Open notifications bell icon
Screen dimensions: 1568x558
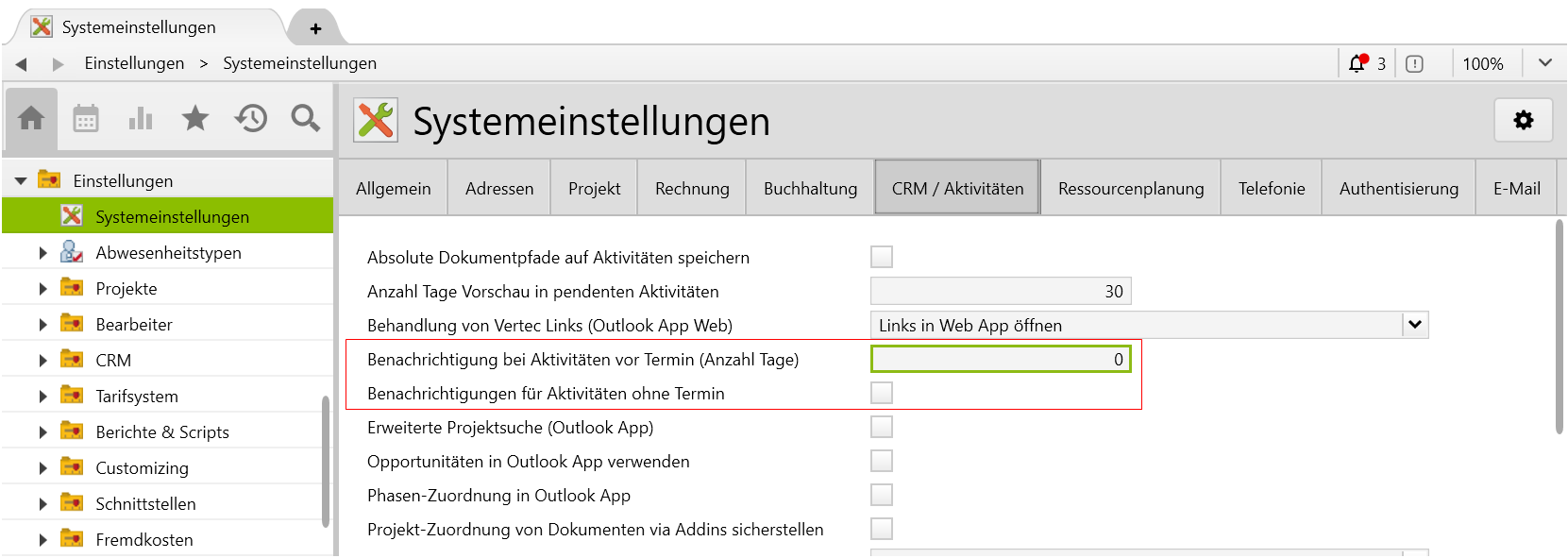point(1357,63)
